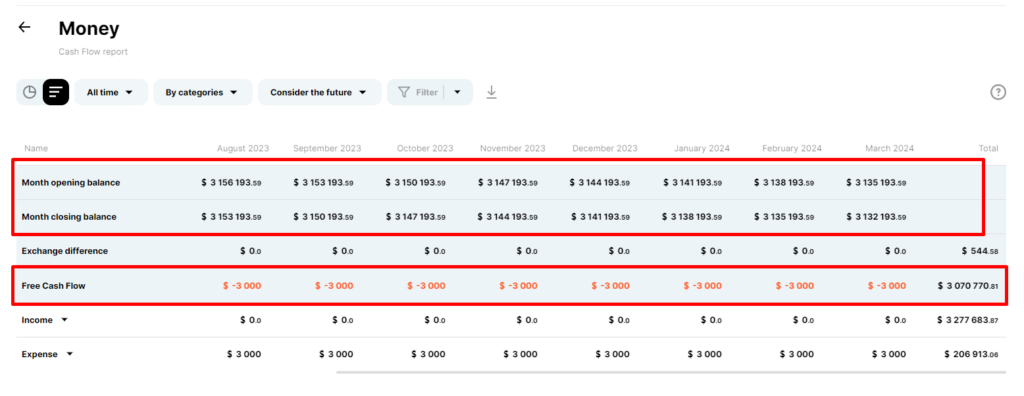Click the horizontal table scrollbar
Screen dimensions: 1024x396
pos(671,372)
